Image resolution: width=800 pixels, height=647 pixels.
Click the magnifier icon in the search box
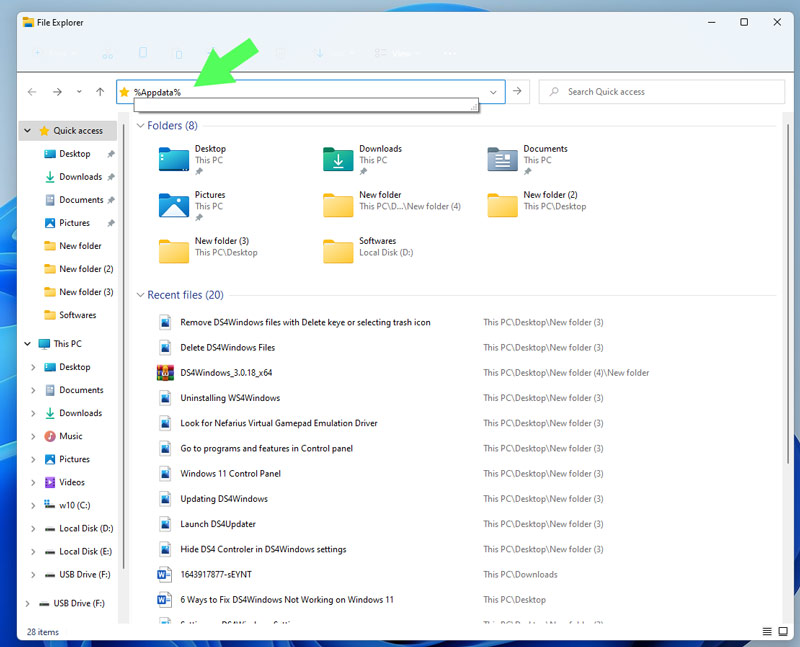pyautogui.click(x=554, y=92)
